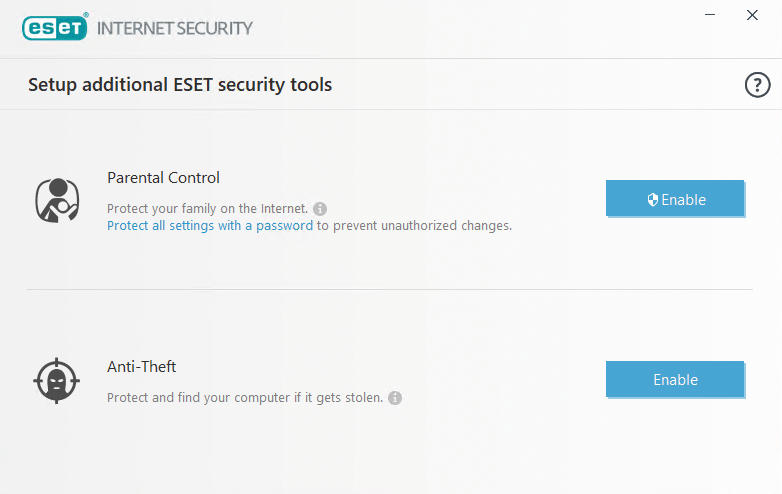
Task: Enable Parental Control
Action: tap(675, 198)
